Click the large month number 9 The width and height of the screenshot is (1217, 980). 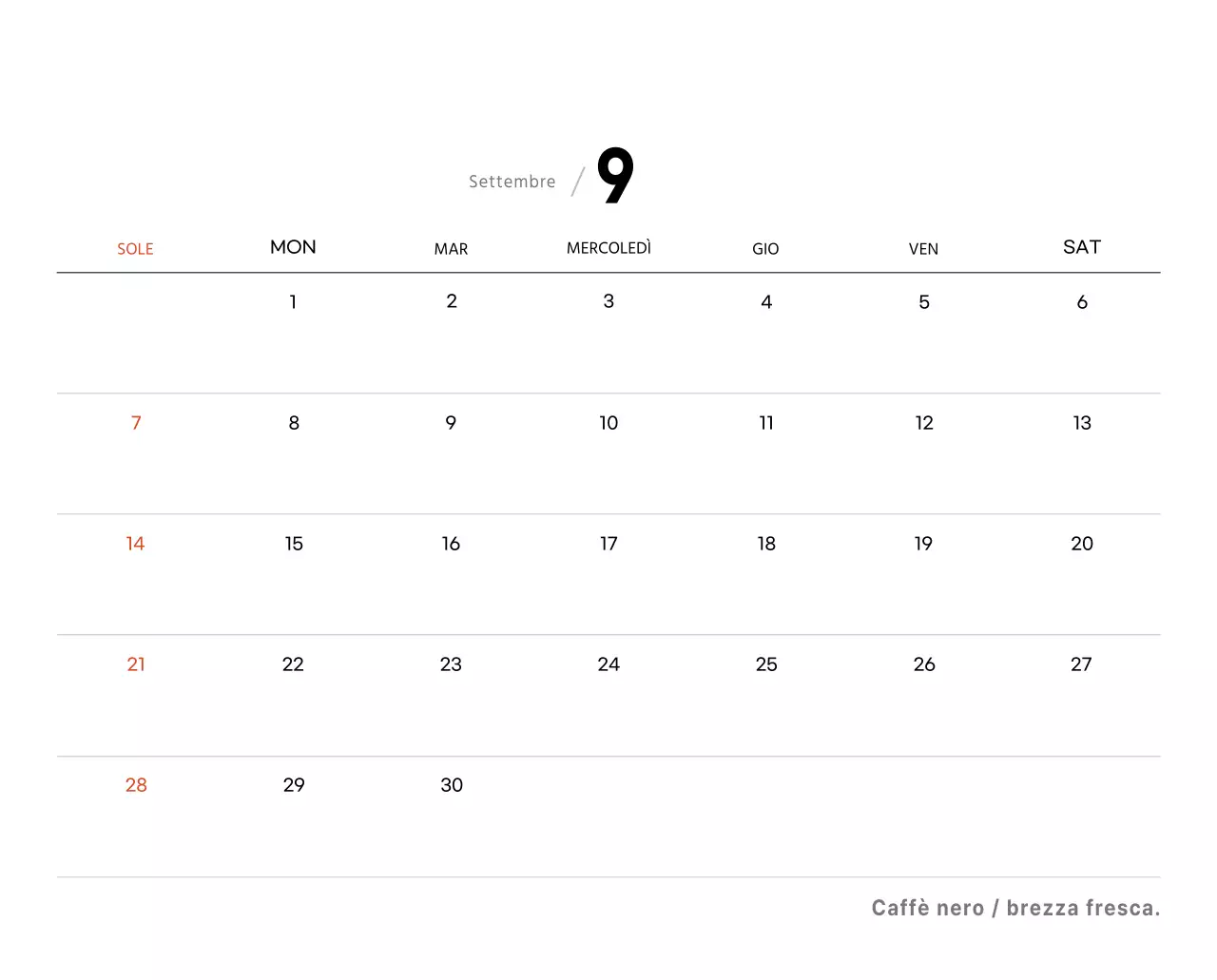[615, 176]
